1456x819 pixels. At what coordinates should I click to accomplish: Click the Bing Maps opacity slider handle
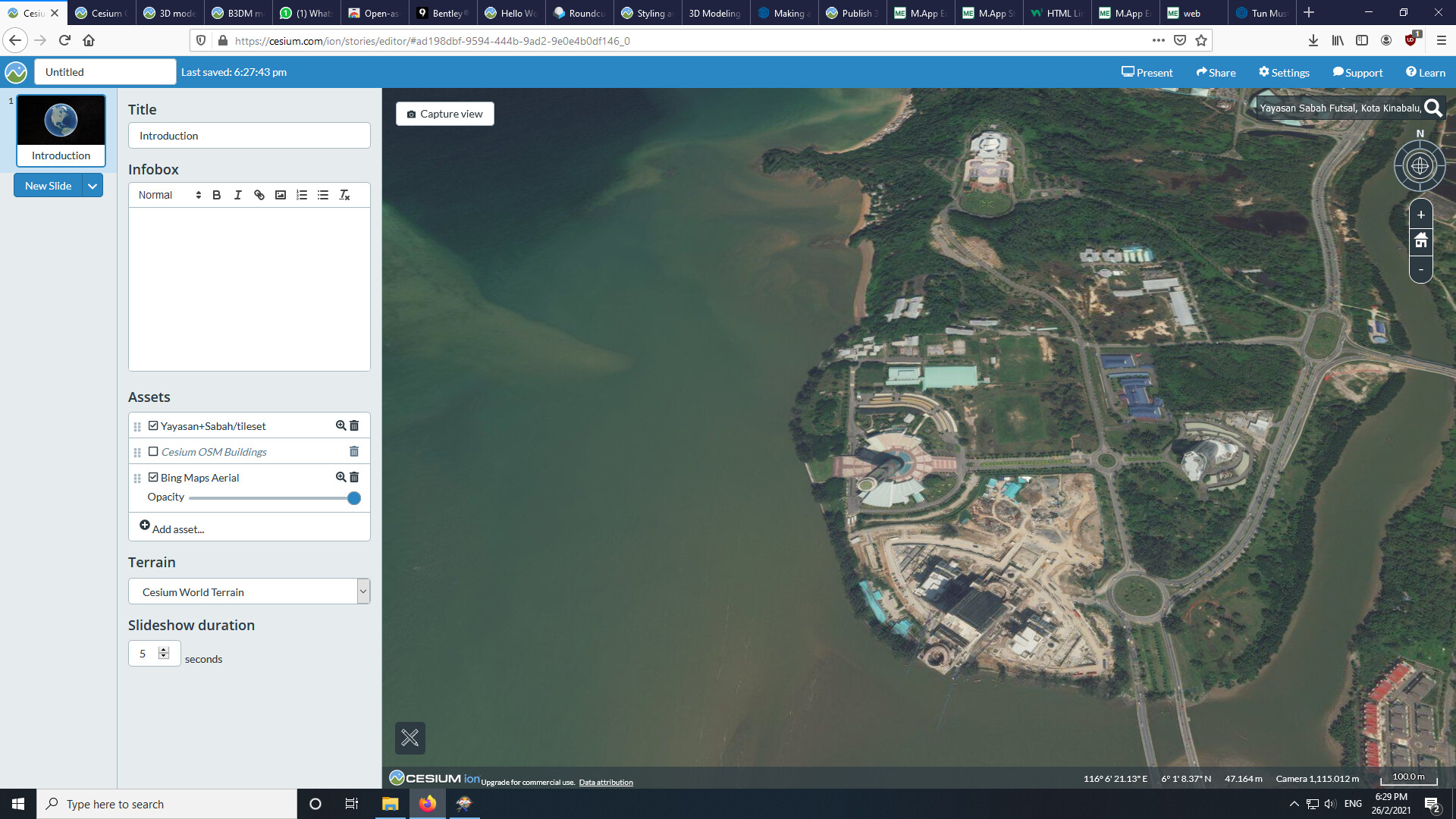354,498
